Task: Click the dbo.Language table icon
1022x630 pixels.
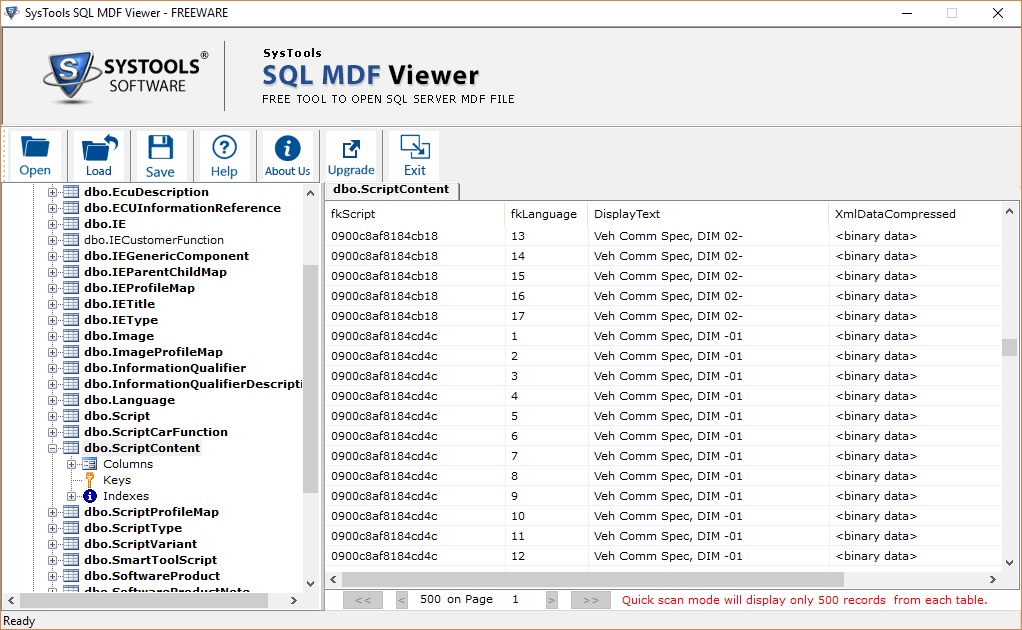Action: [71, 400]
